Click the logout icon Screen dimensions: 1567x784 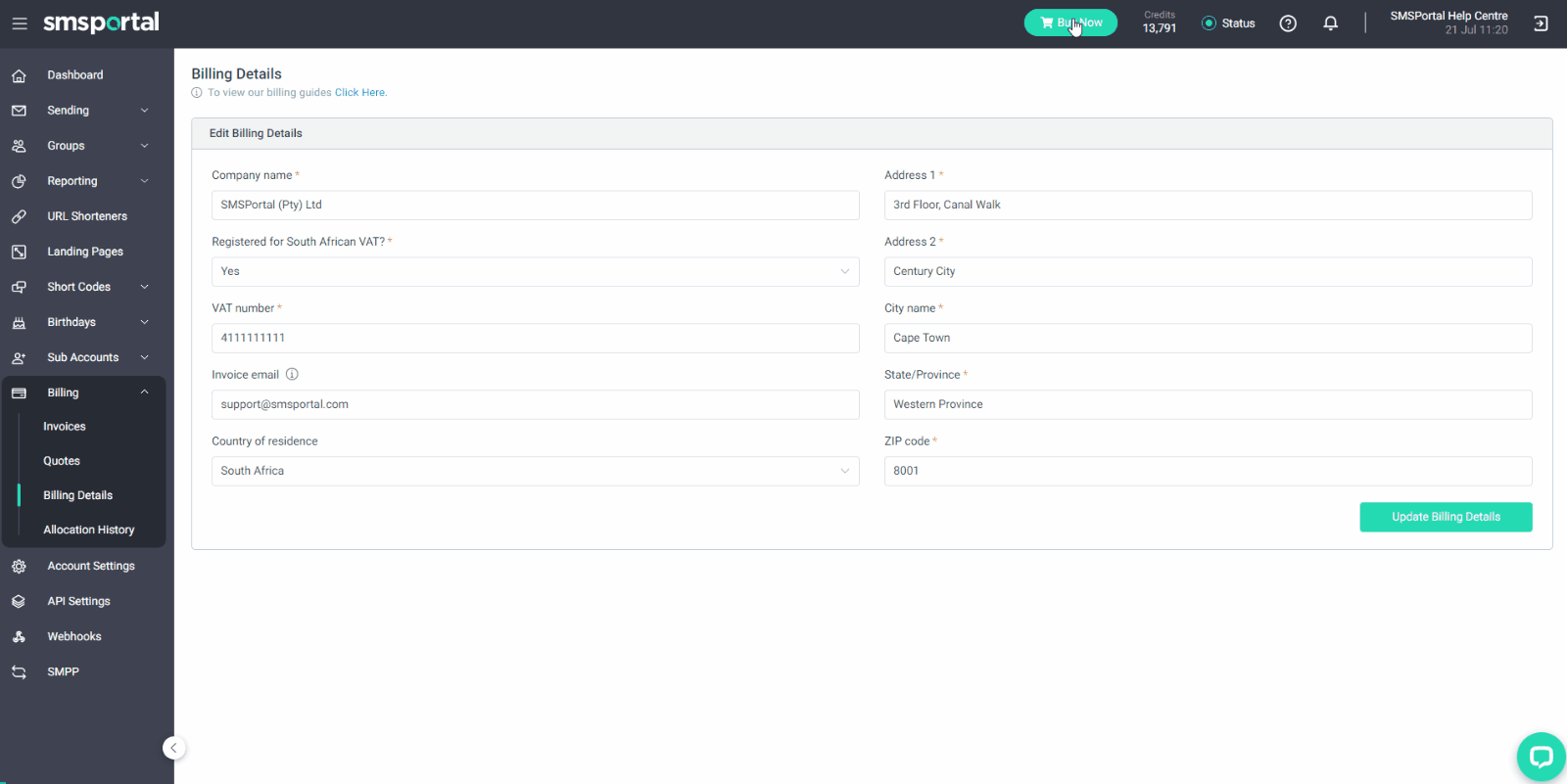pos(1541,23)
